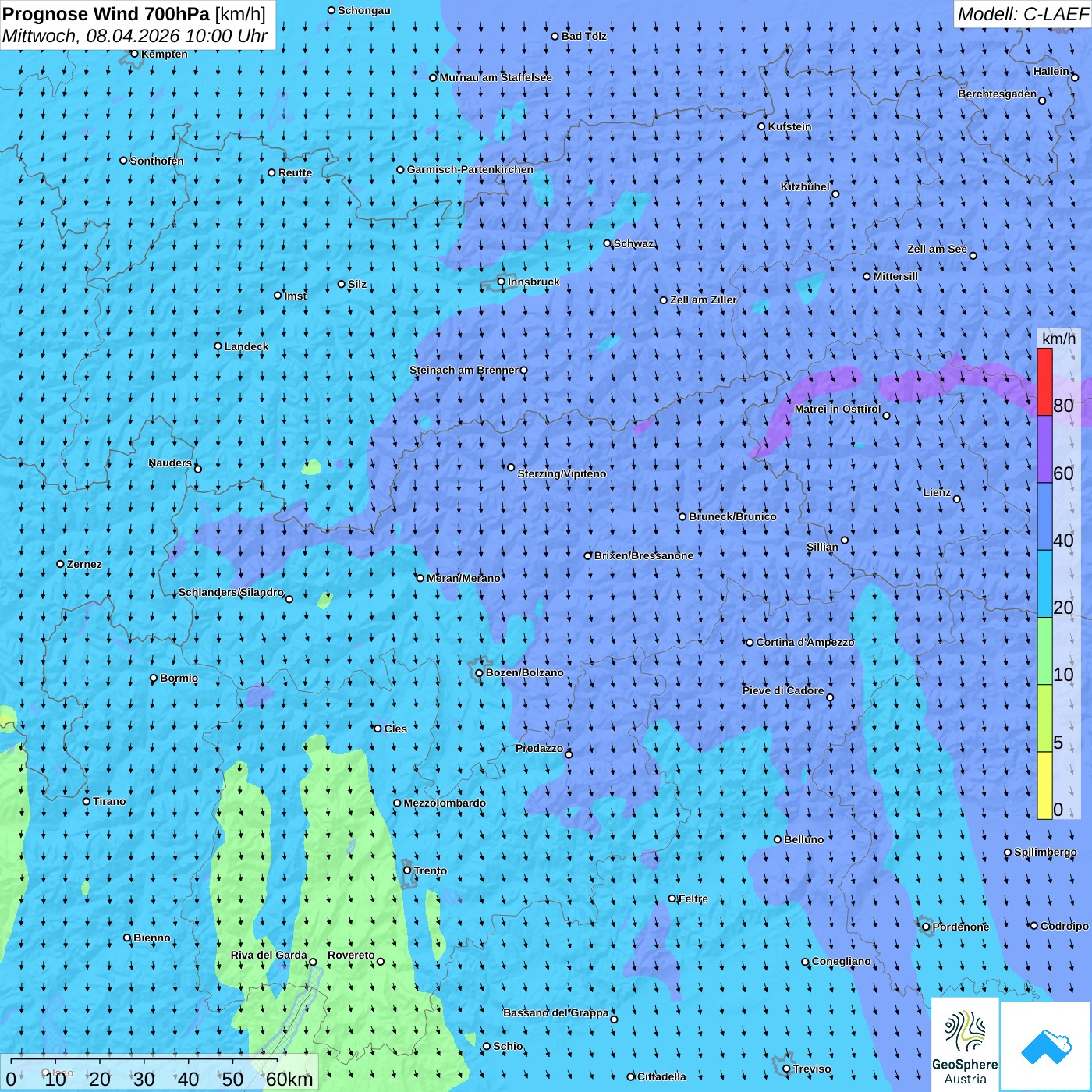Image resolution: width=1092 pixels, height=1092 pixels.
Task: Select the 'Meran/Merano' label
Action: [x=463, y=578]
